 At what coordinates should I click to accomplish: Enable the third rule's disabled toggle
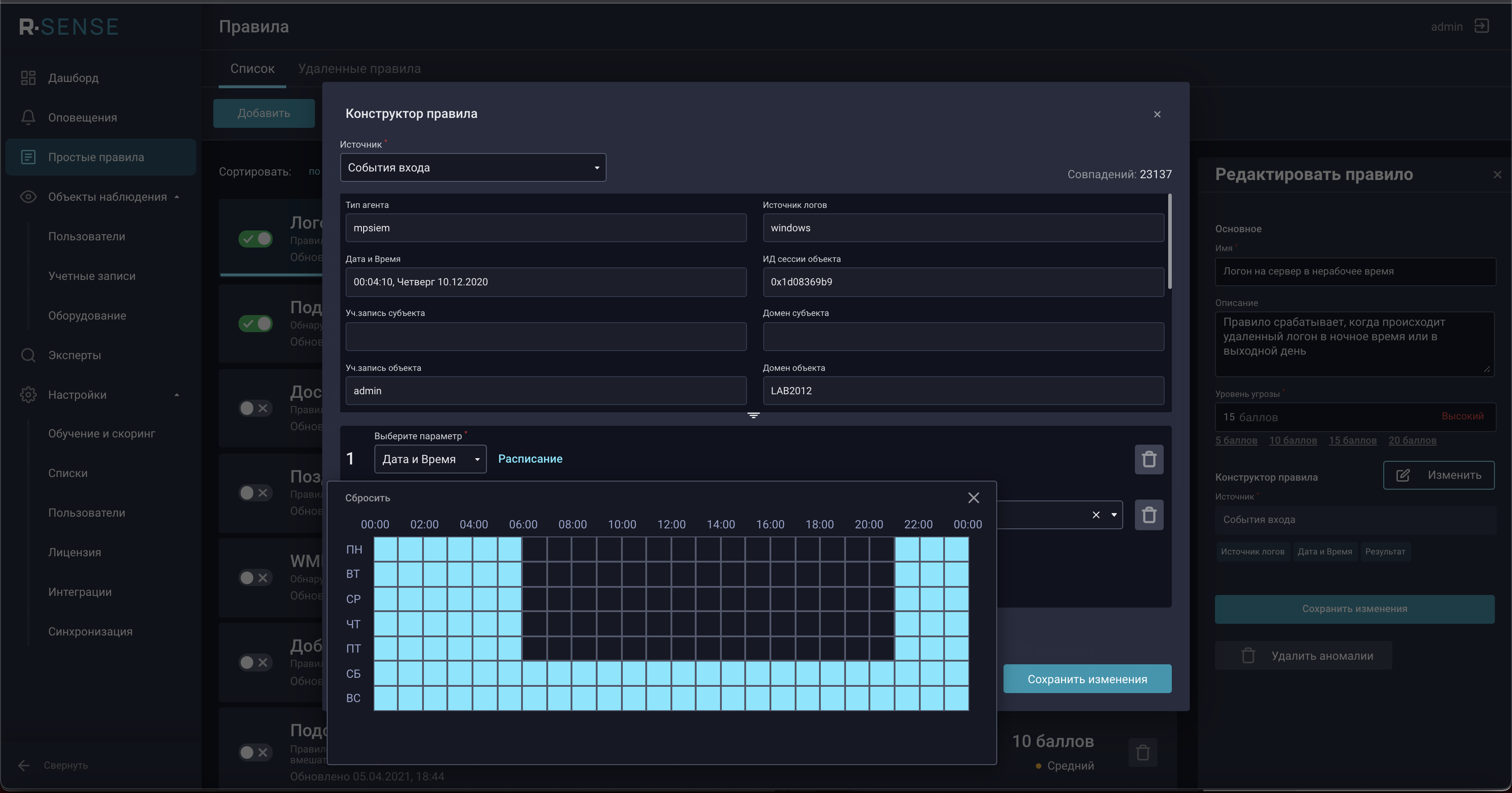pos(255,408)
